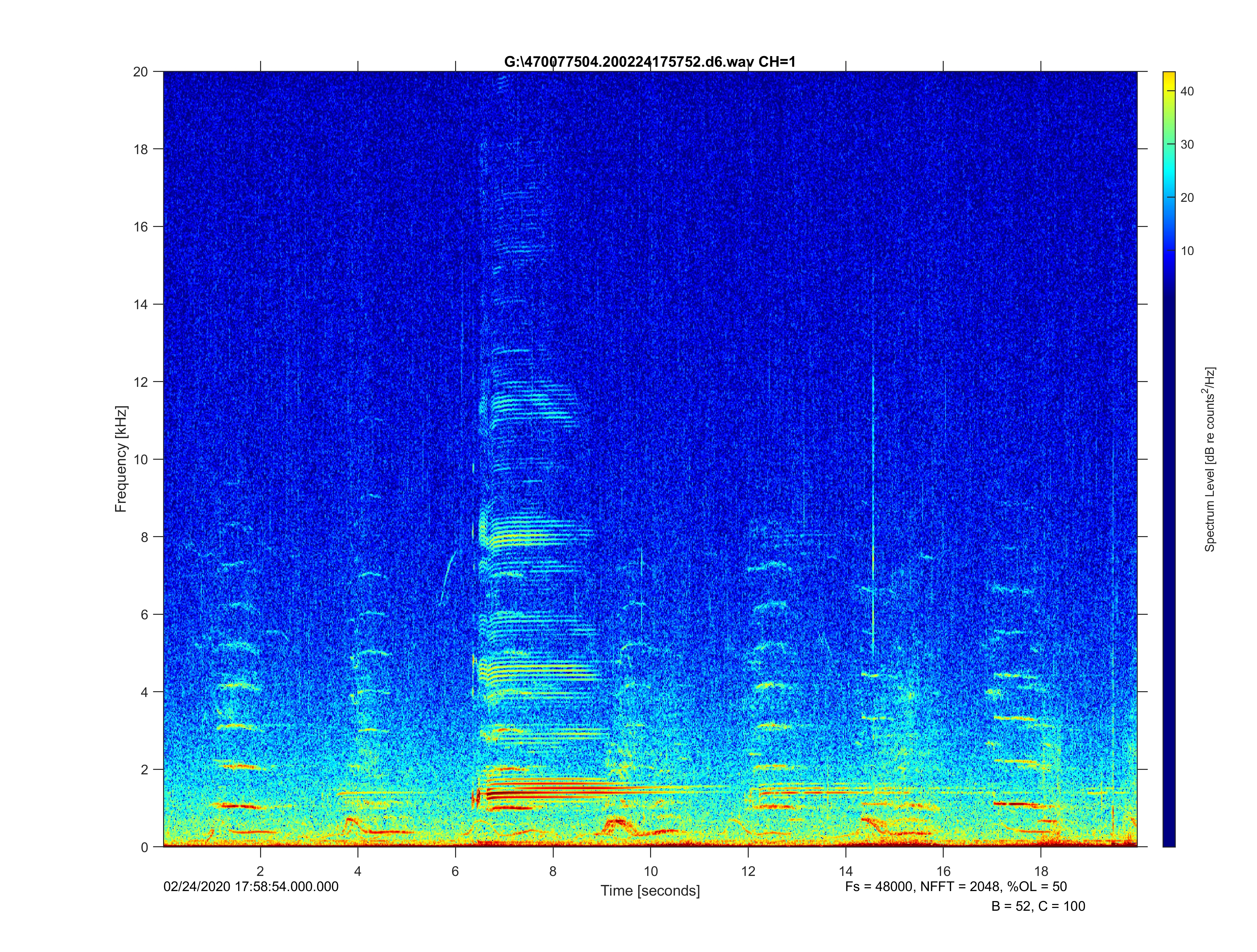Image resolution: width=1257 pixels, height=952 pixels.
Task: Click the 14 kHz frequency tick label
Action: [140, 304]
